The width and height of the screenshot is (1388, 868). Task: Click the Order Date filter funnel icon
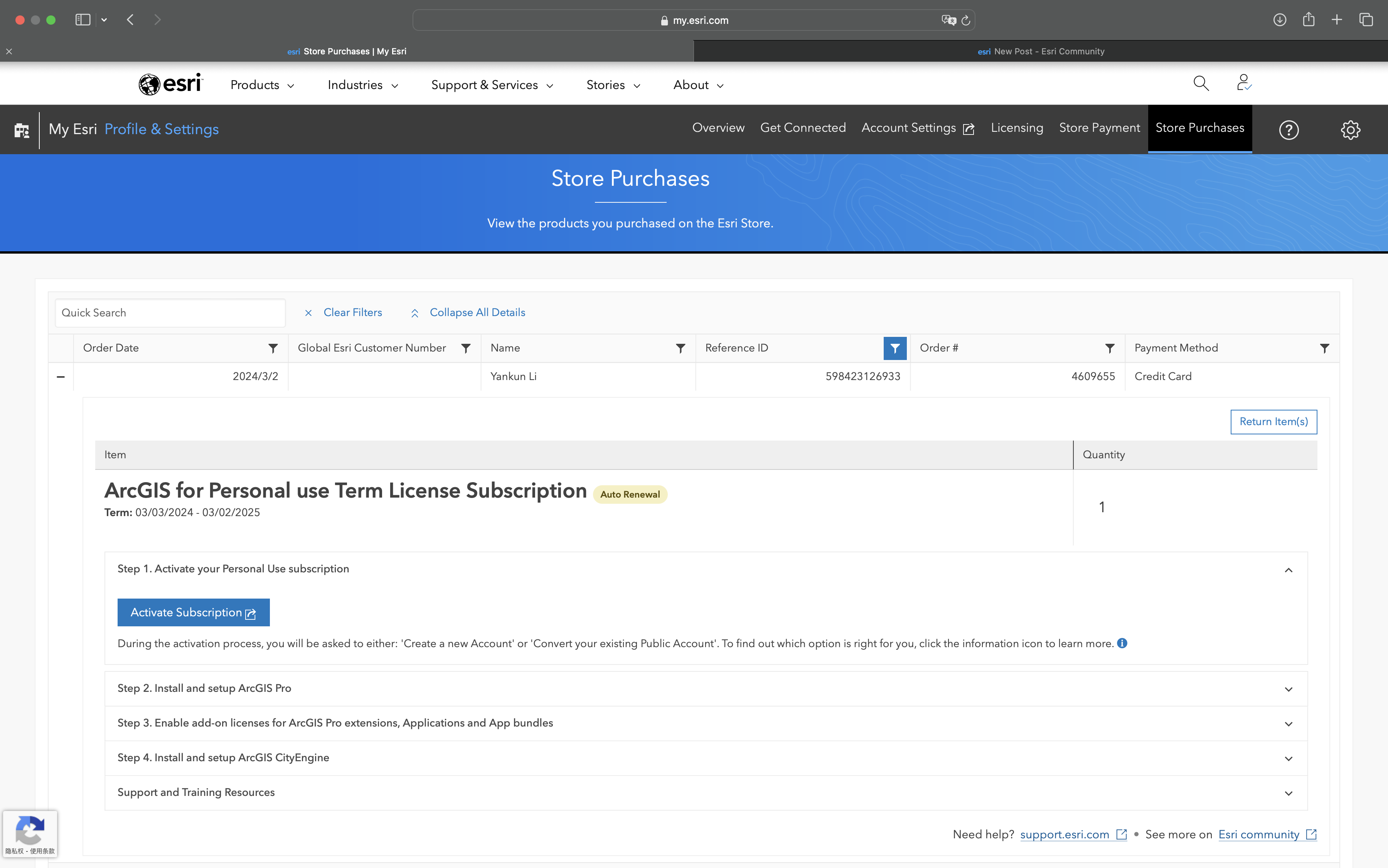tap(272, 348)
